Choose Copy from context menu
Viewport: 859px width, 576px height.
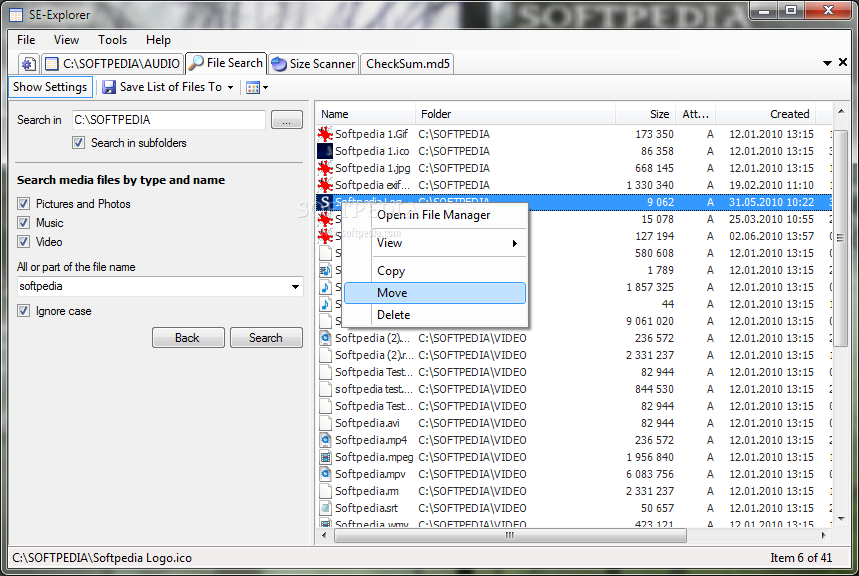[435, 271]
